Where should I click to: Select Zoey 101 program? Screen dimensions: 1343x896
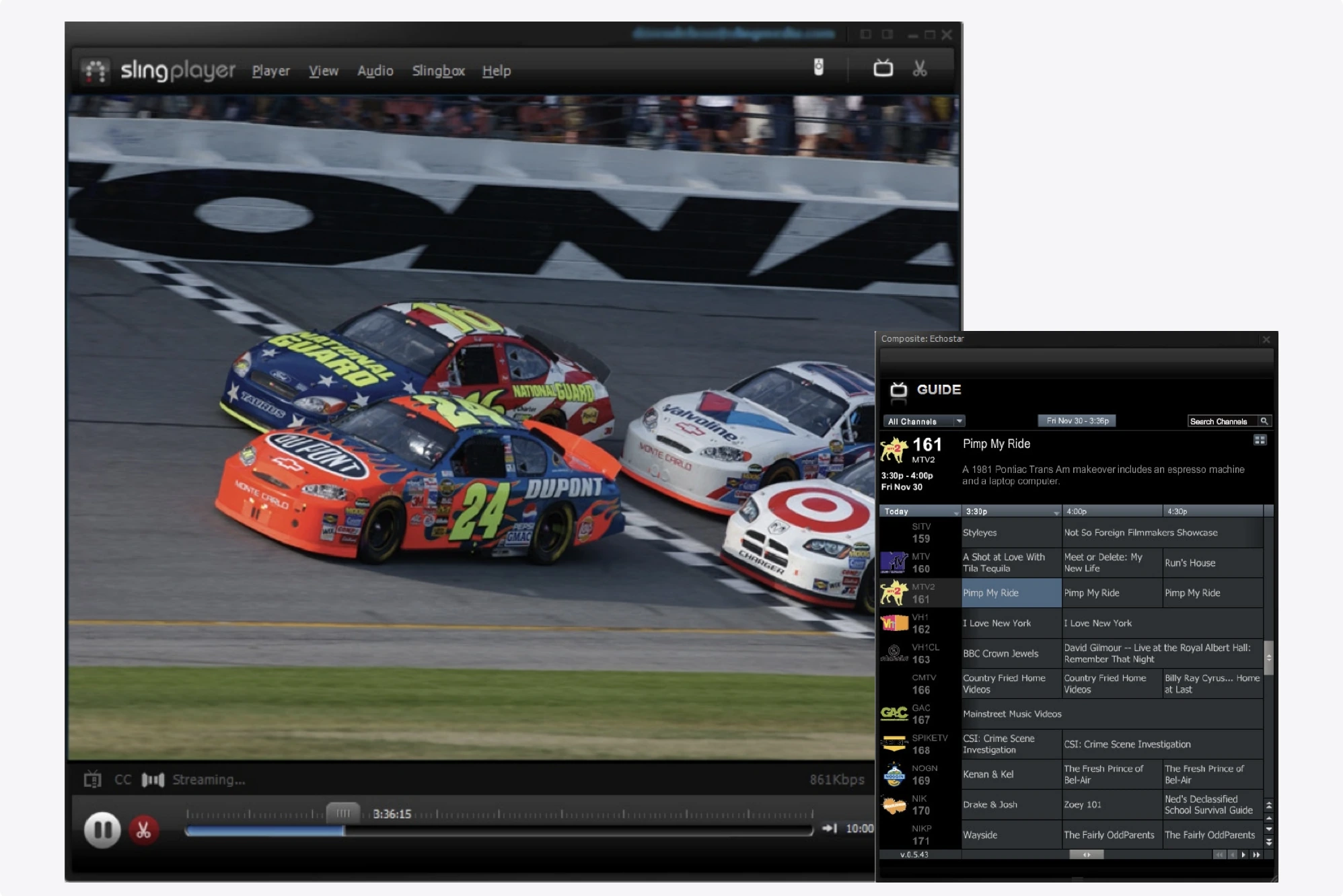click(1112, 805)
